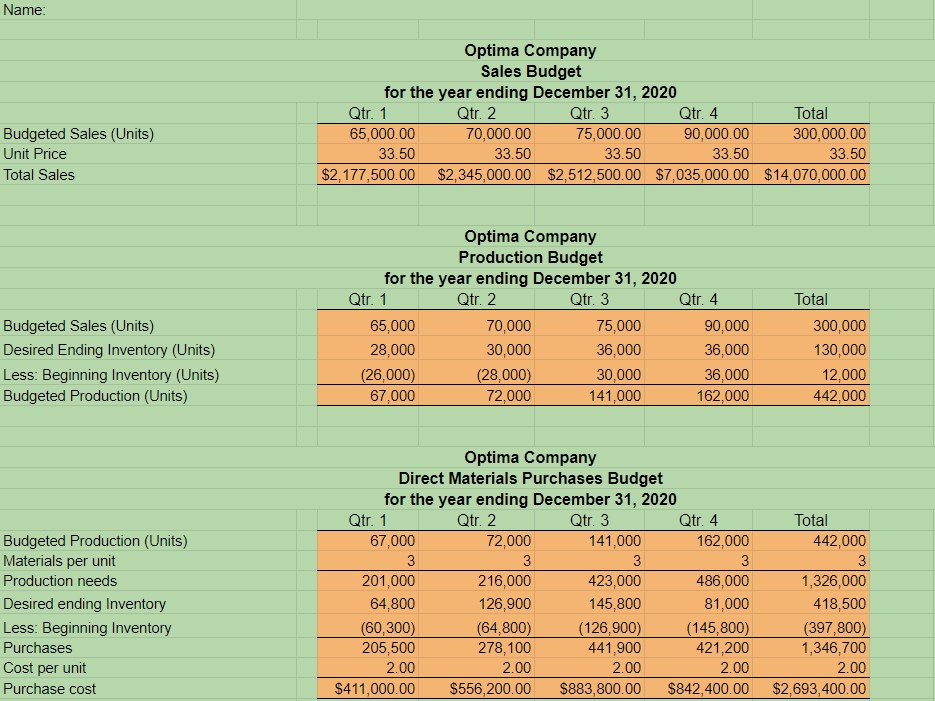The image size is (935, 701).
Task: Click the Budgeted Production total 442,000
Action: 810,395
